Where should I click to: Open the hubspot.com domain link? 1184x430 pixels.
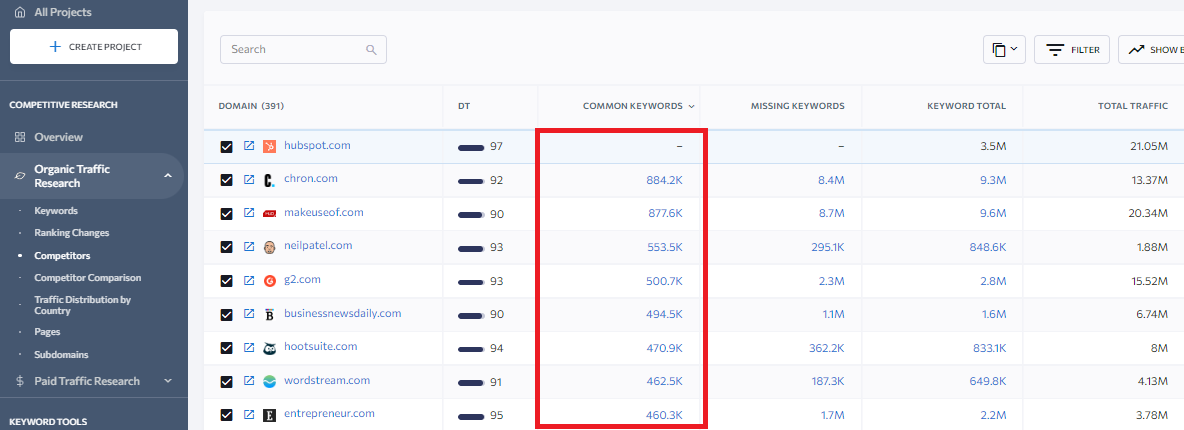click(317, 145)
